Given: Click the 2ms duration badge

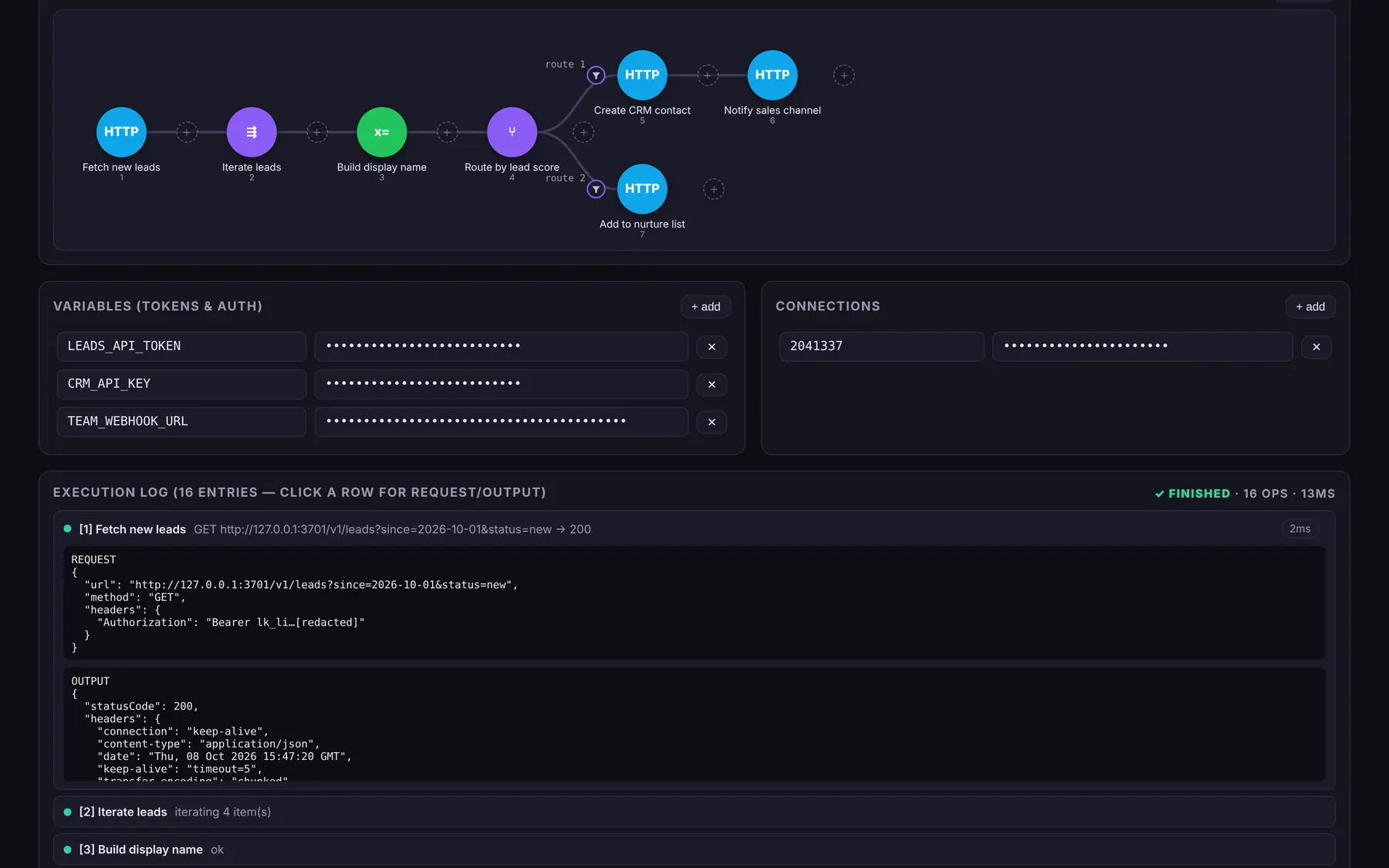Looking at the screenshot, I should click(1299, 529).
